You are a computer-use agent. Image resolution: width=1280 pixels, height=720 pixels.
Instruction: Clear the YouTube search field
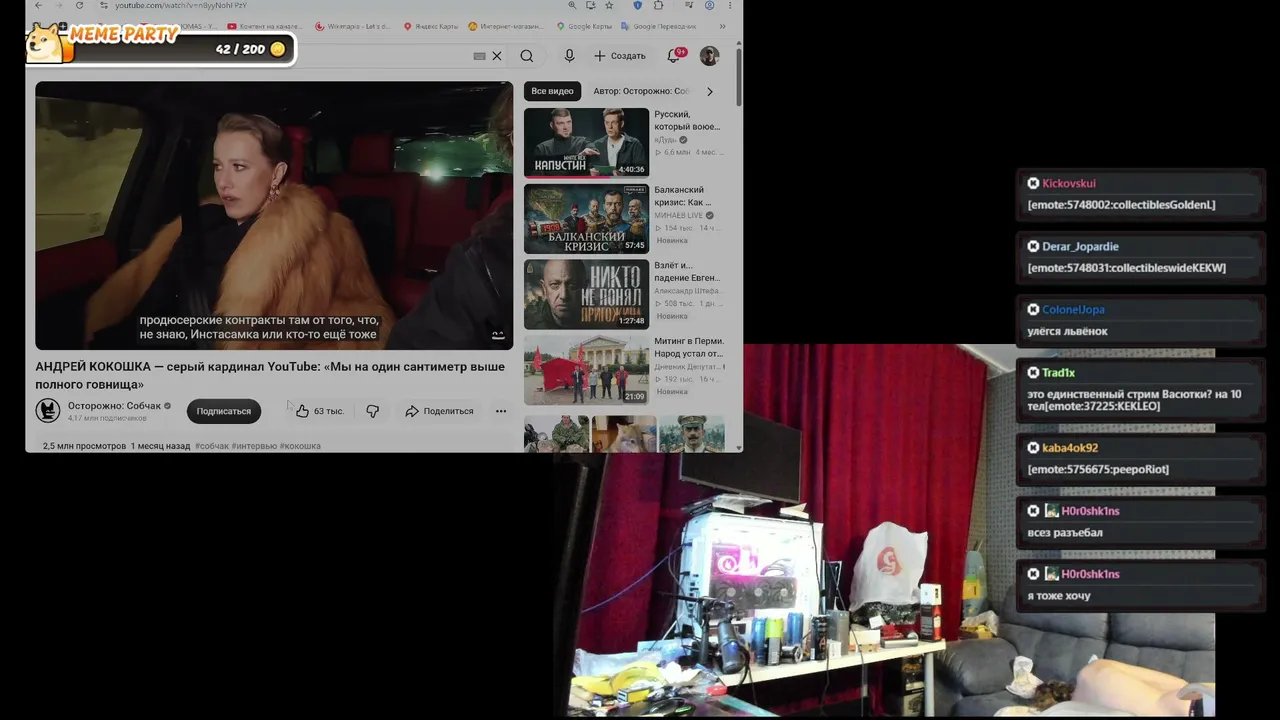coord(496,56)
